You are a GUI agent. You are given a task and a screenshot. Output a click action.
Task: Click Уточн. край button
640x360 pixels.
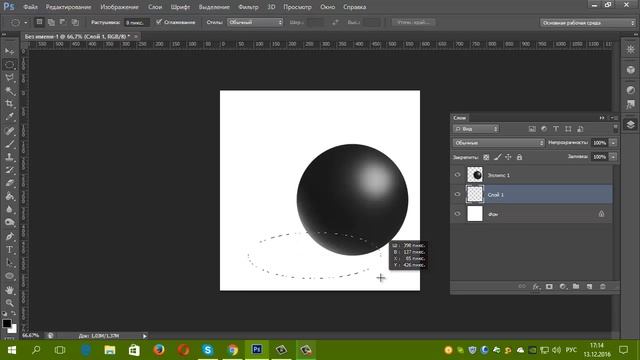(413, 22)
